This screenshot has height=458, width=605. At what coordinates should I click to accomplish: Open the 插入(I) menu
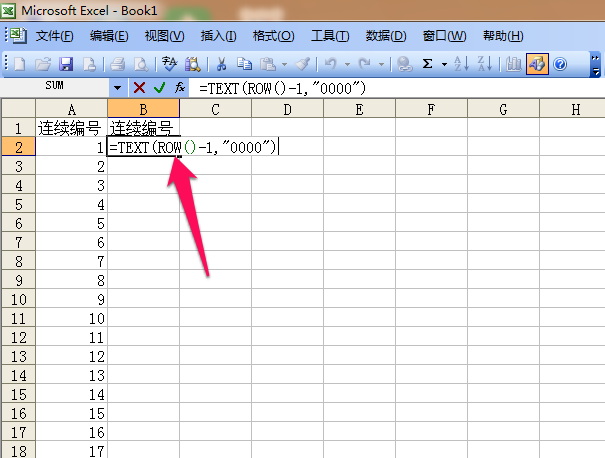point(218,36)
